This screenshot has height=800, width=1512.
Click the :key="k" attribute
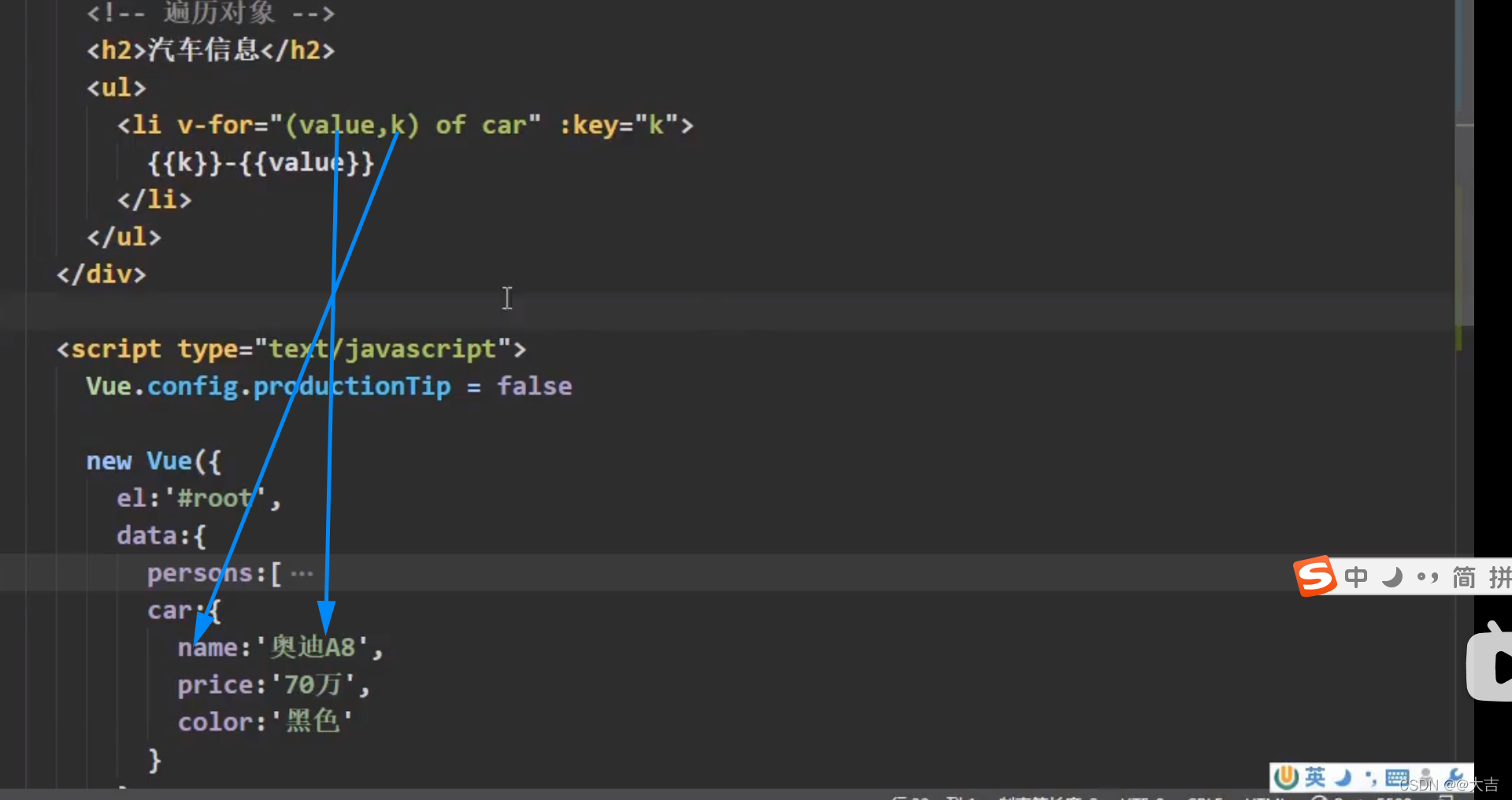click(x=619, y=124)
